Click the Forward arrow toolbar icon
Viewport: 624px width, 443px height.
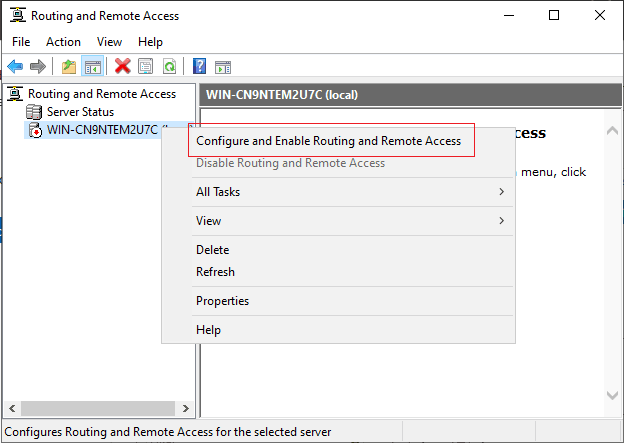(37, 66)
